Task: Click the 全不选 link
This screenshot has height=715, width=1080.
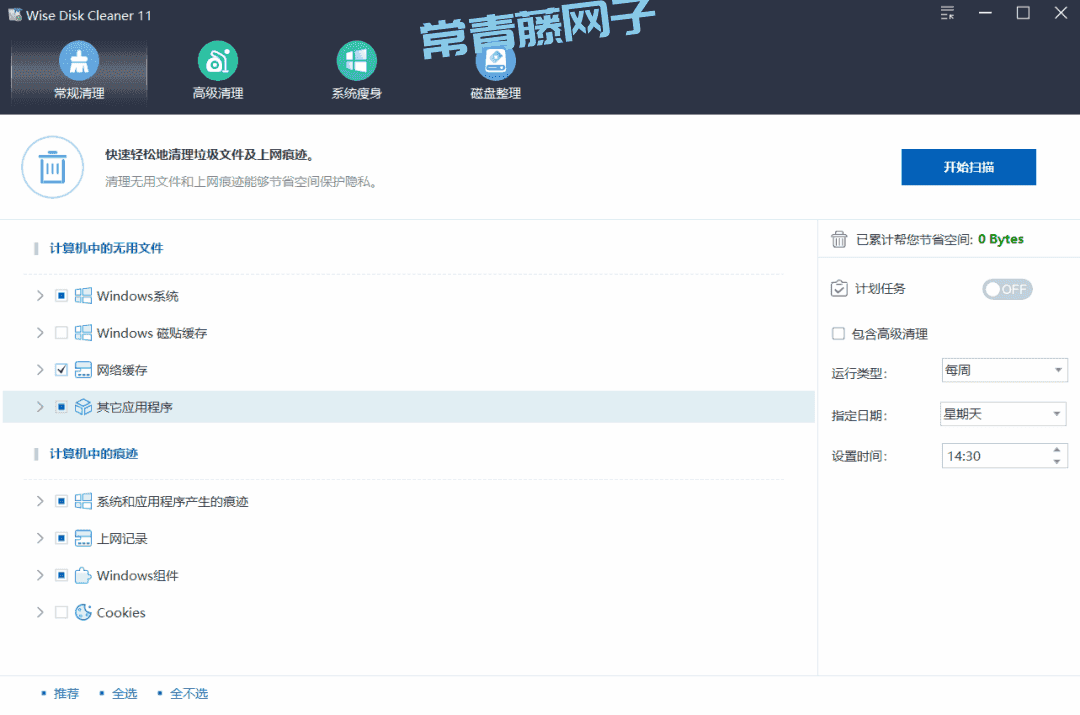Action: 189,694
